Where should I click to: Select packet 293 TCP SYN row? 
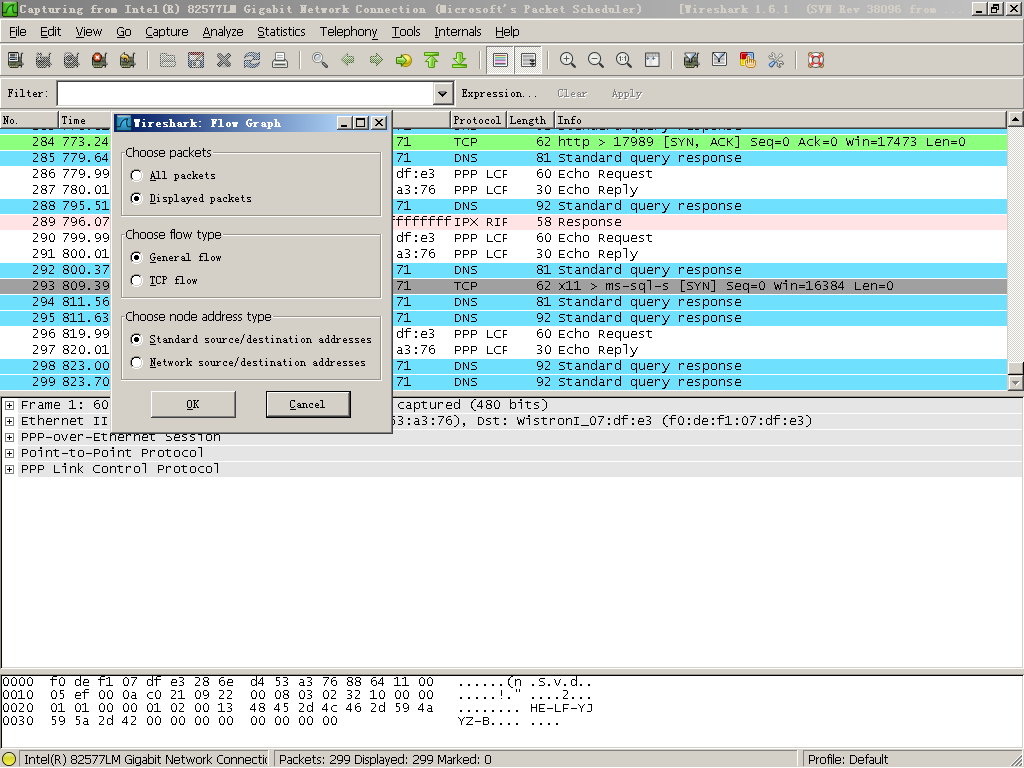[503, 286]
